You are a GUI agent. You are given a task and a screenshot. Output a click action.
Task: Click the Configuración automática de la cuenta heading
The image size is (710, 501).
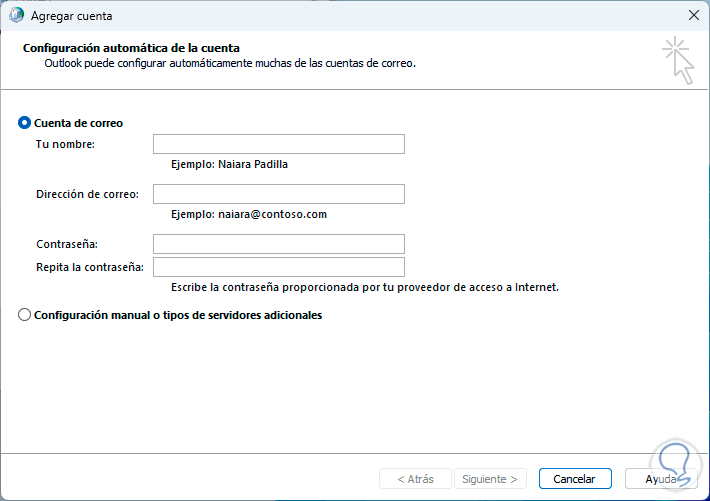click(131, 47)
